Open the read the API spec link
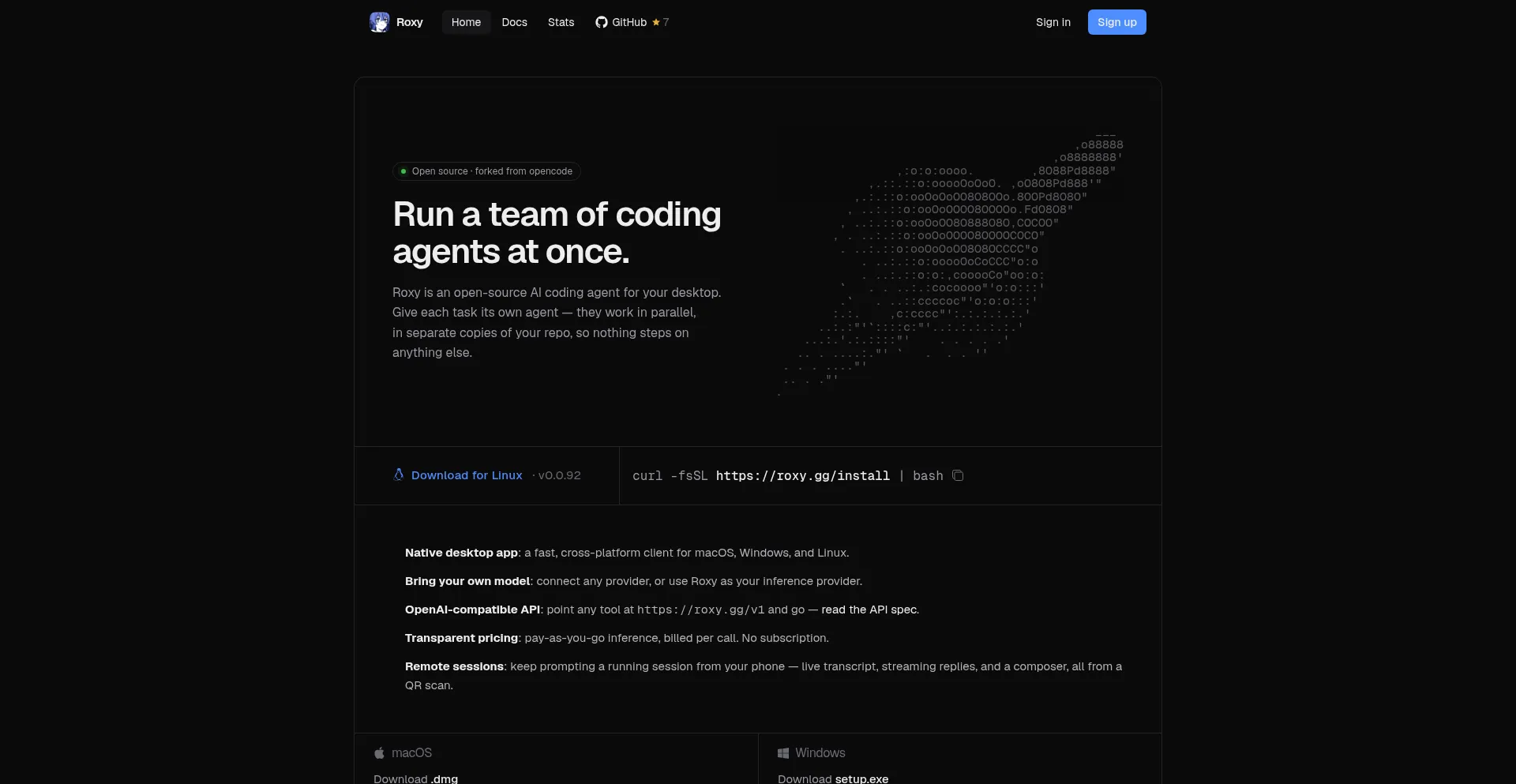Viewport: 1516px width, 784px height. point(870,610)
